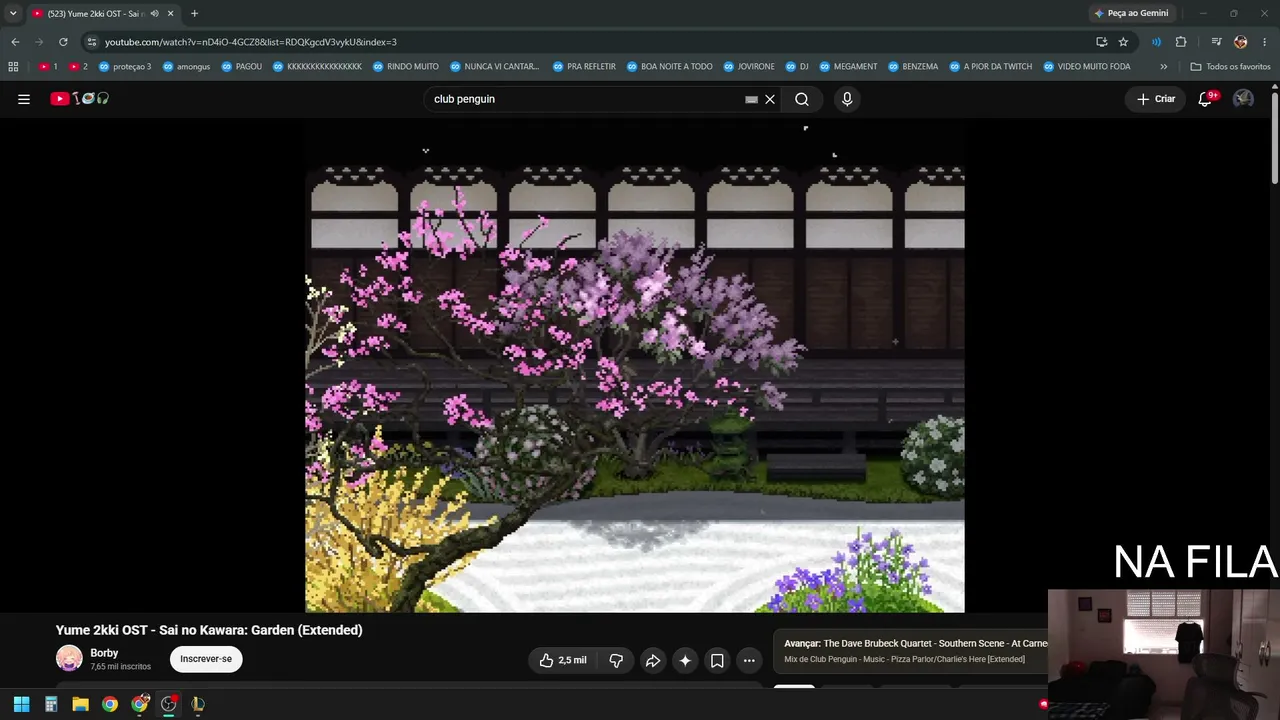Image resolution: width=1280 pixels, height=720 pixels.
Task: Click the pixel-art garden video player
Action: pyautogui.click(x=635, y=365)
